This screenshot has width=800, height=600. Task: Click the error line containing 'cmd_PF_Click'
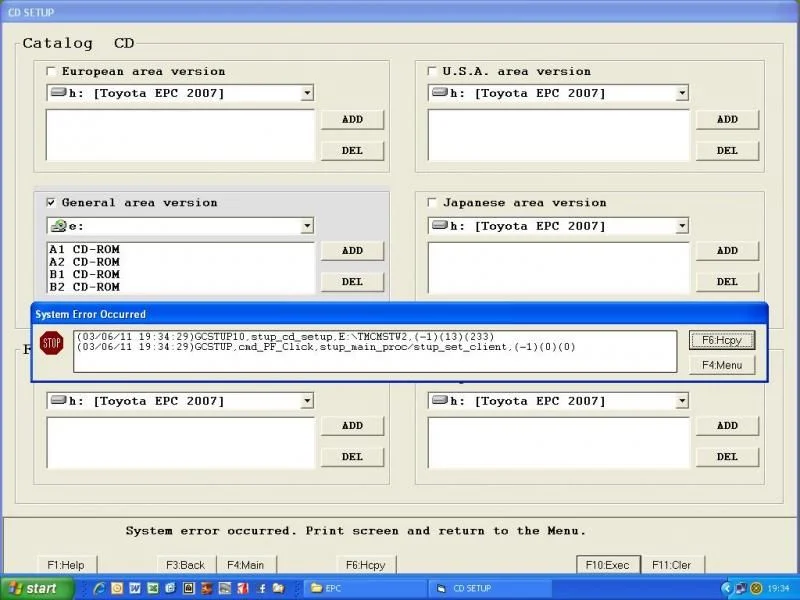click(326, 347)
